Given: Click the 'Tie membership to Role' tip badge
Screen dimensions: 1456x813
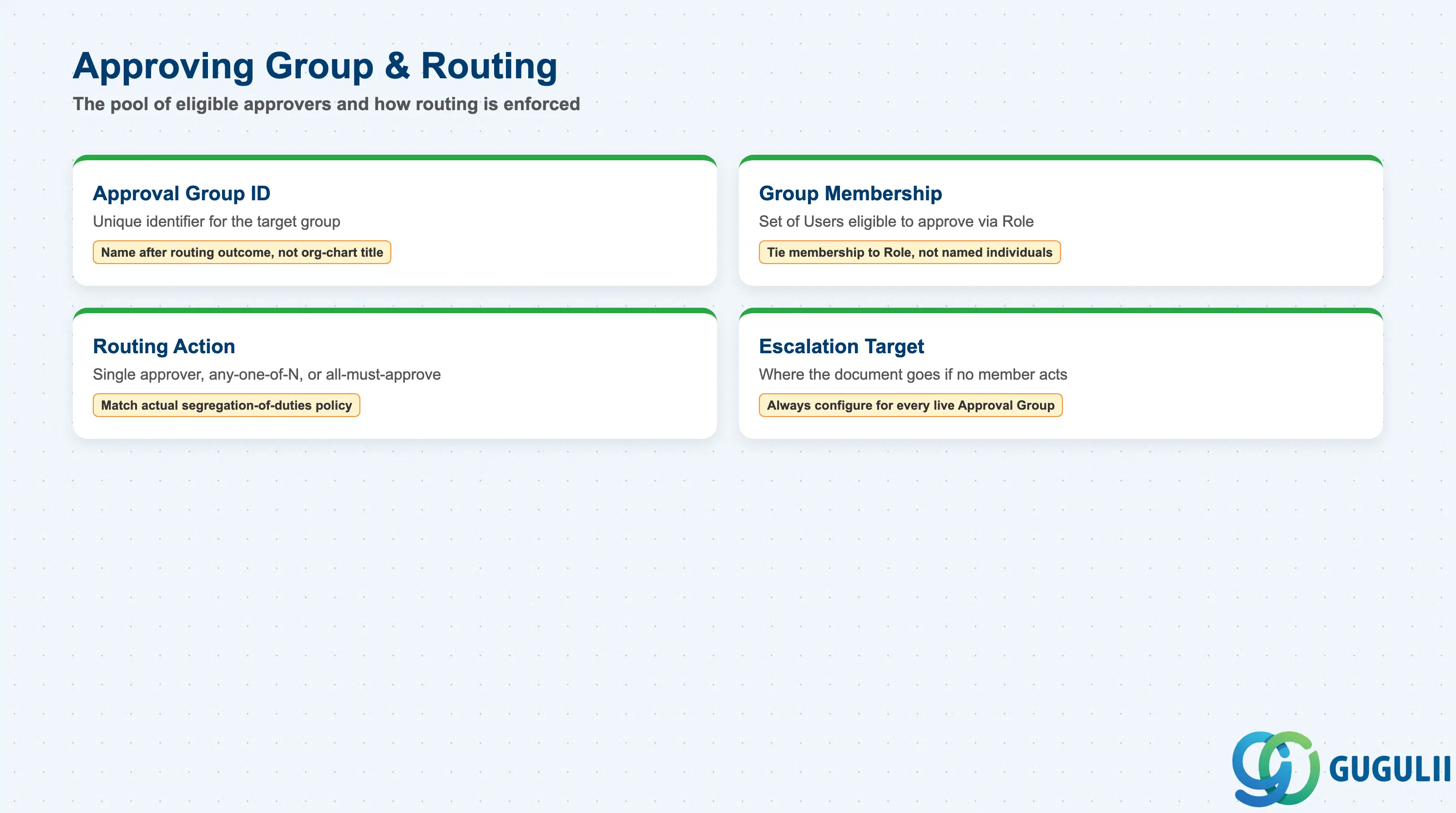Looking at the screenshot, I should pyautogui.click(x=910, y=252).
